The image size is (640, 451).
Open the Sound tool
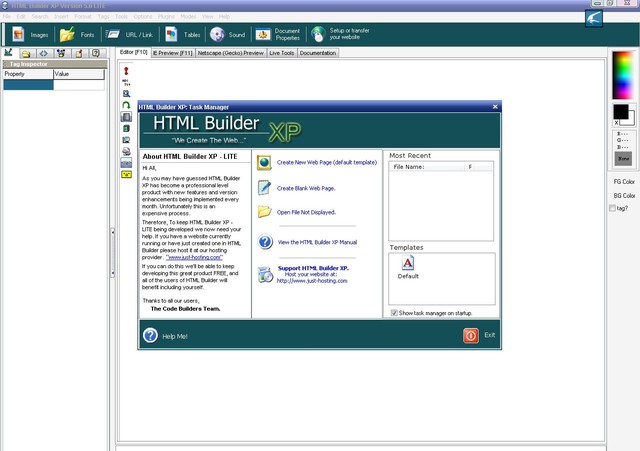(227, 35)
